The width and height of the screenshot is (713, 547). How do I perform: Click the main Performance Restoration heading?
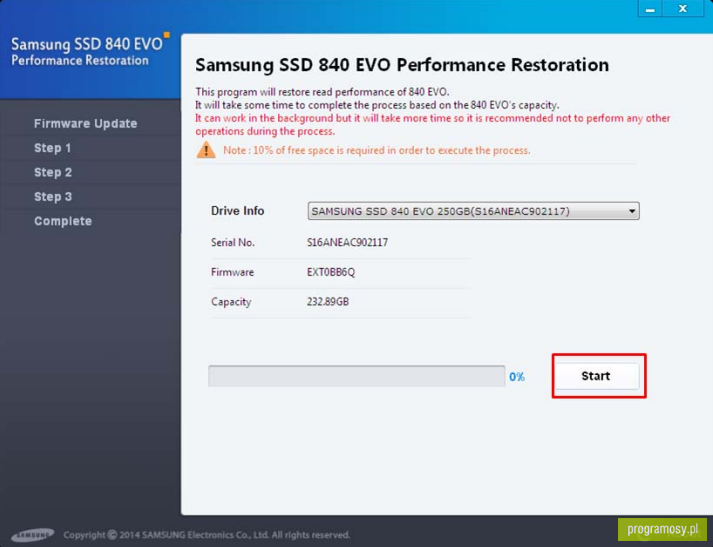pyautogui.click(x=402, y=65)
